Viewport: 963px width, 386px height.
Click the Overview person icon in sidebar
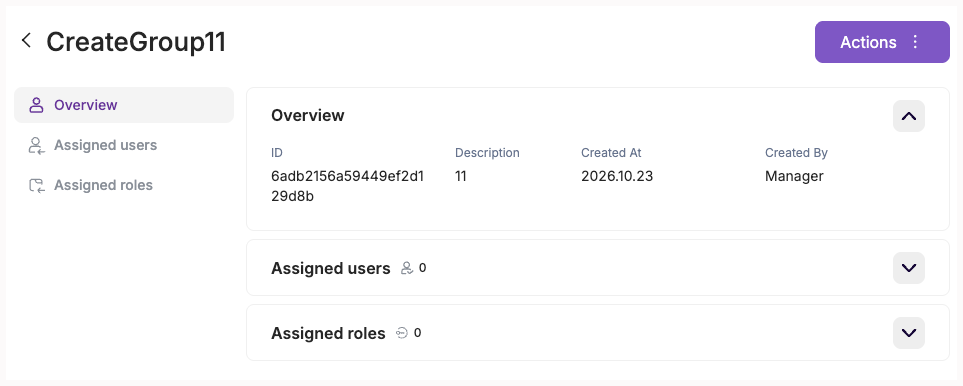[37, 105]
